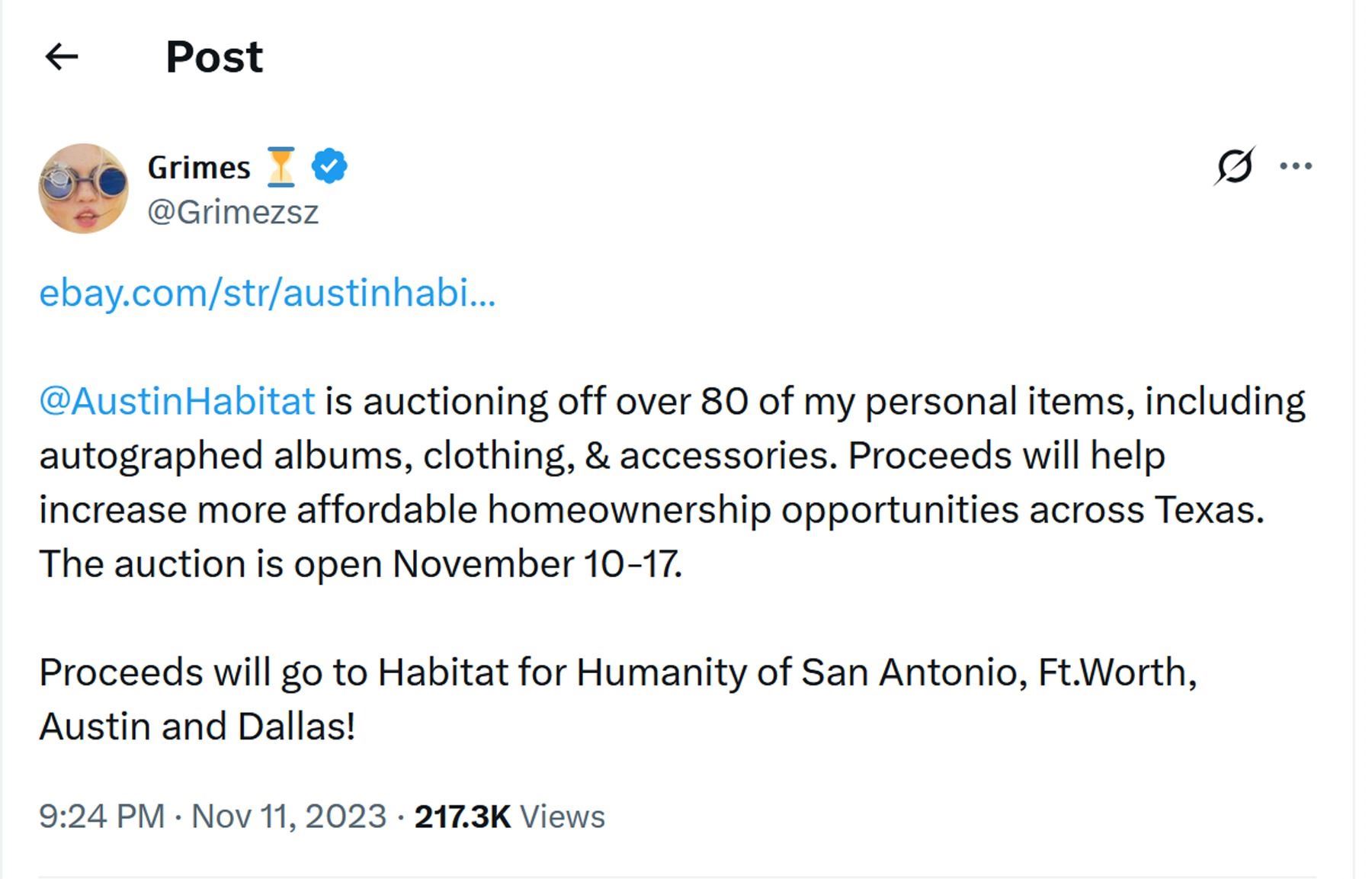The height and width of the screenshot is (879, 1372).
Task: Click the word Views after the count
Action: coord(563,816)
